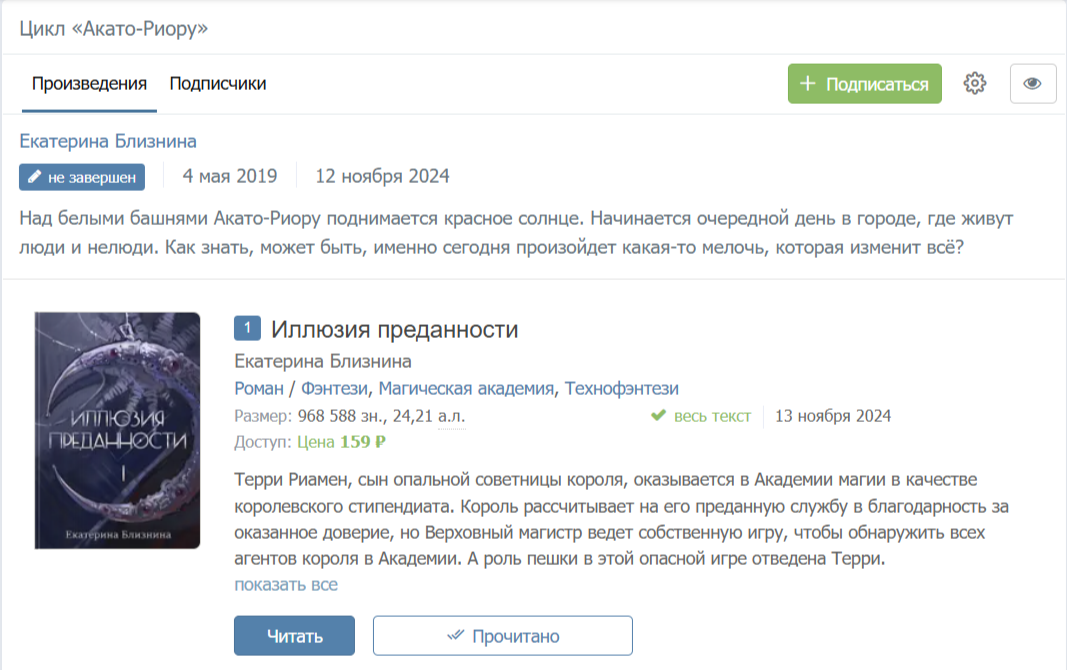
Task: Expand description with показать все
Action: click(286, 584)
